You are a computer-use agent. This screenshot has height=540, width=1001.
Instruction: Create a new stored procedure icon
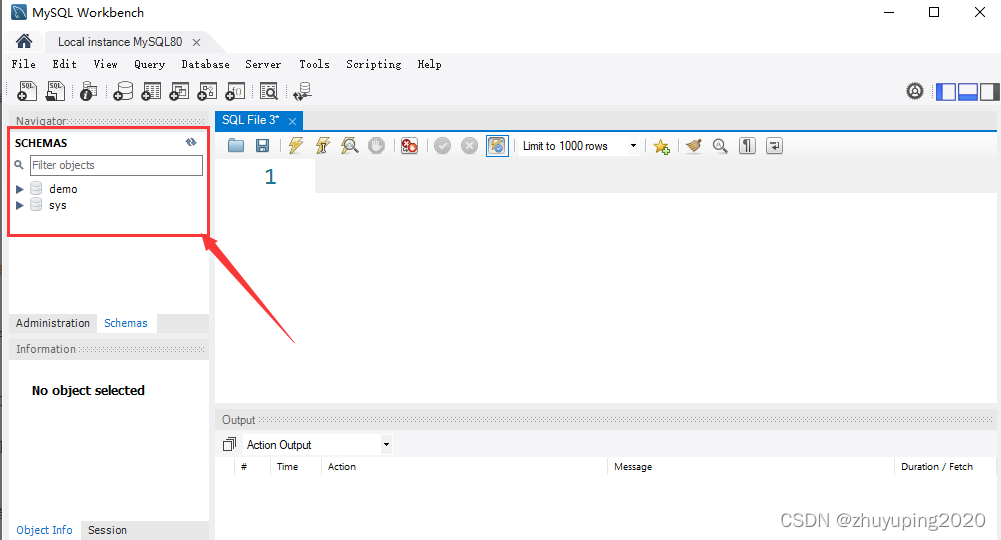pyautogui.click(x=207, y=91)
